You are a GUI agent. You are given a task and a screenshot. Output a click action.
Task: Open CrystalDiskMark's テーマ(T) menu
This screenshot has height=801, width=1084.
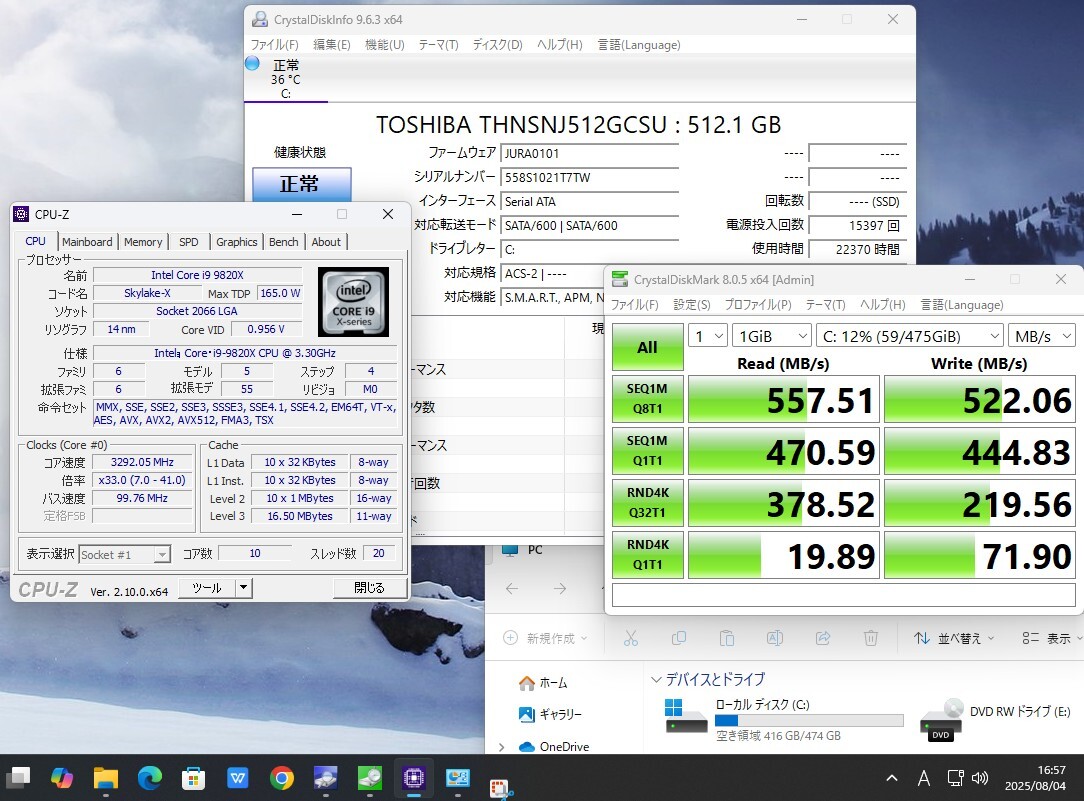tap(825, 305)
